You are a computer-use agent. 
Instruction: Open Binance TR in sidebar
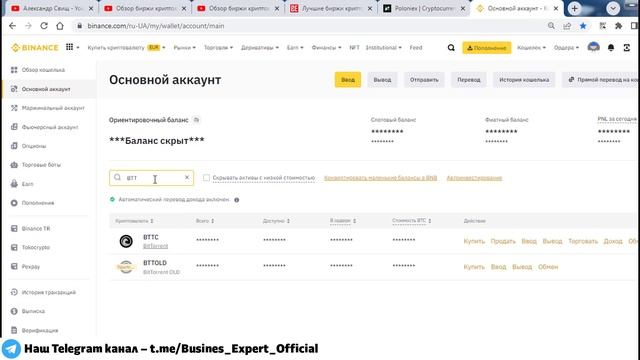(31, 229)
